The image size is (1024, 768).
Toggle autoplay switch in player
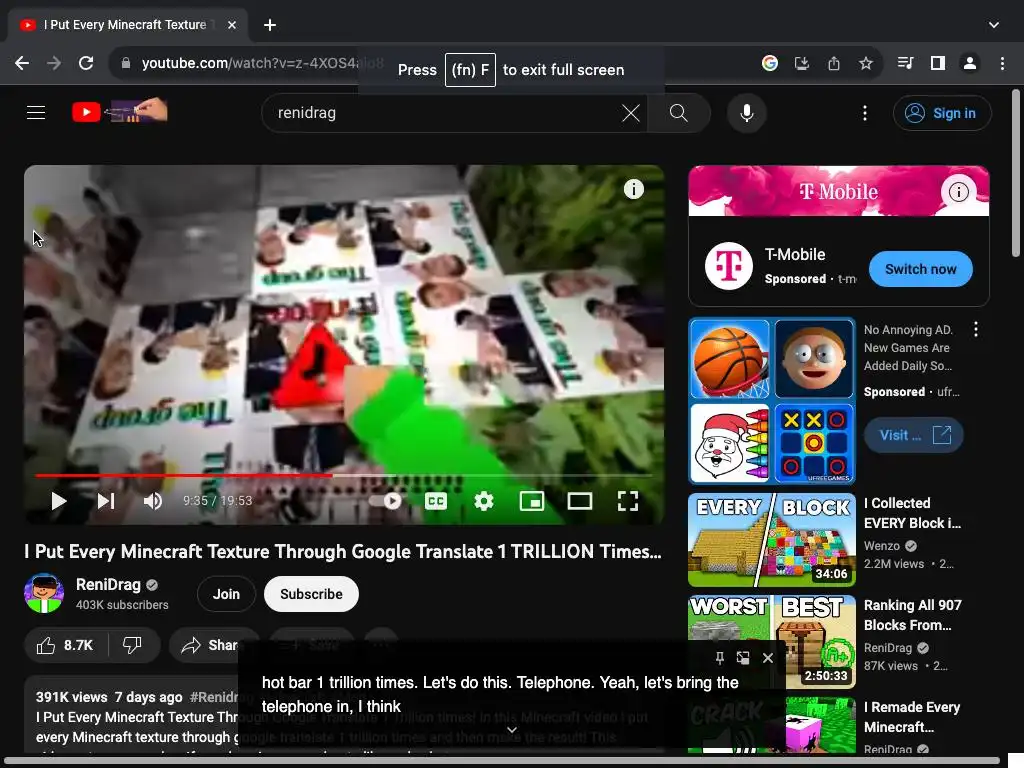387,501
